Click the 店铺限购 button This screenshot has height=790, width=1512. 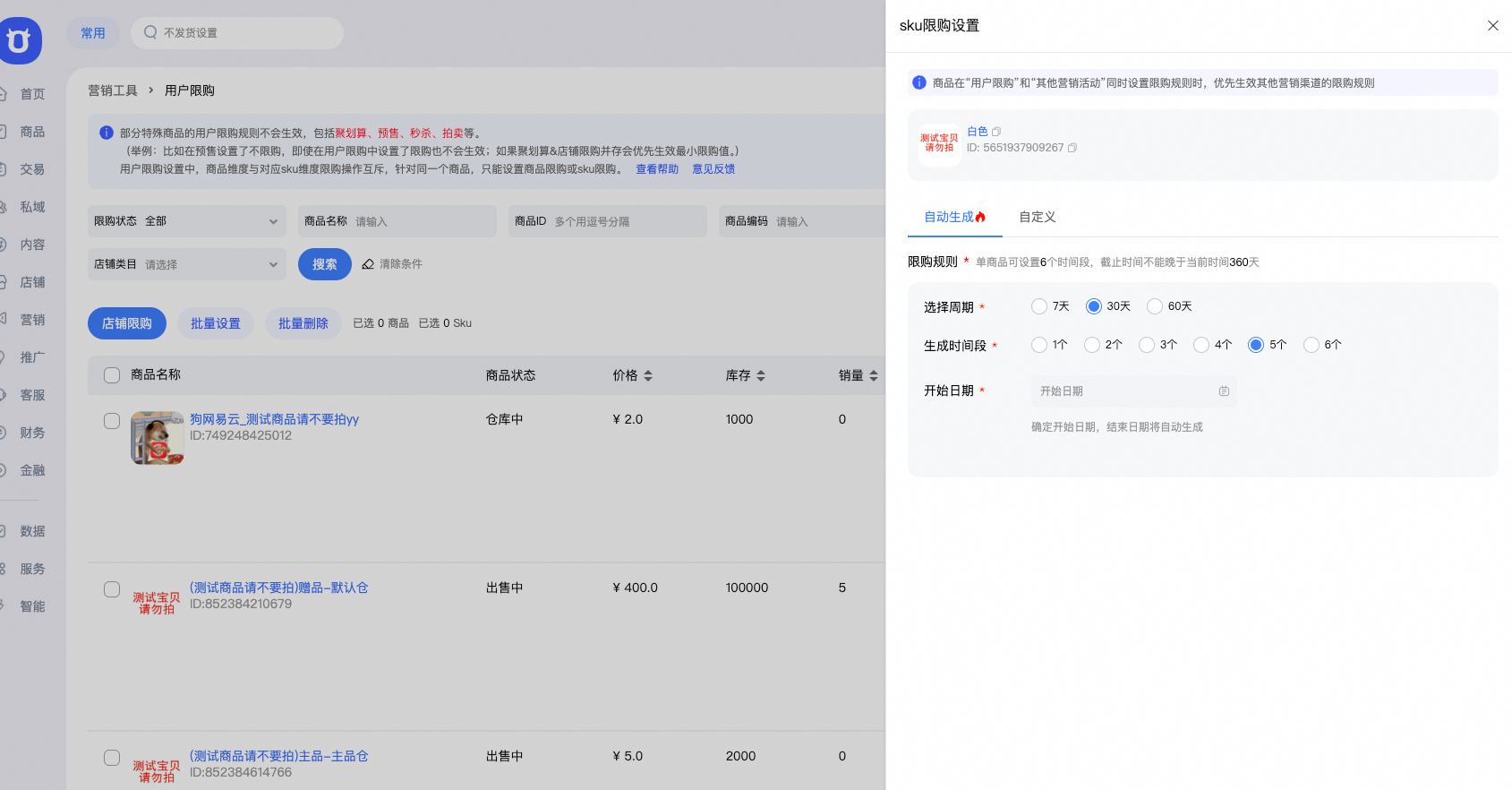127,323
